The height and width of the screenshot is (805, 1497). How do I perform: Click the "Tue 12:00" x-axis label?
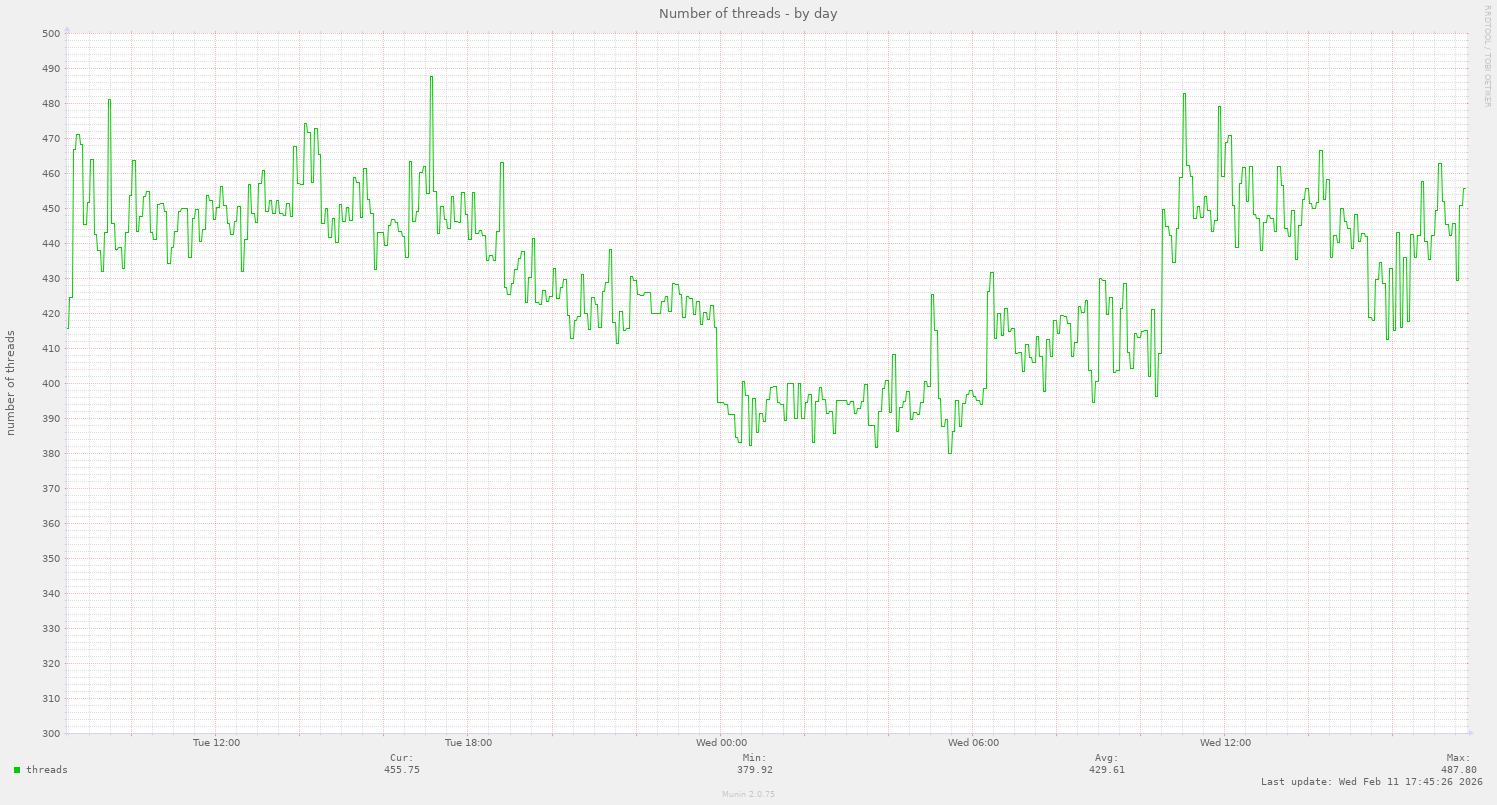coord(216,743)
